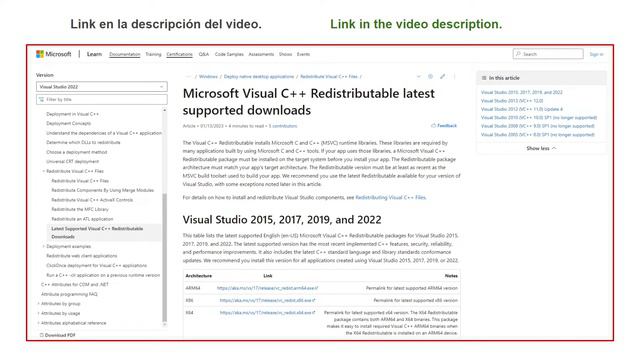Screen dimensions: 640x360
Task: Jump to Visual Studio 2010 (VC++ 10.0) SP1
Action: point(539,118)
